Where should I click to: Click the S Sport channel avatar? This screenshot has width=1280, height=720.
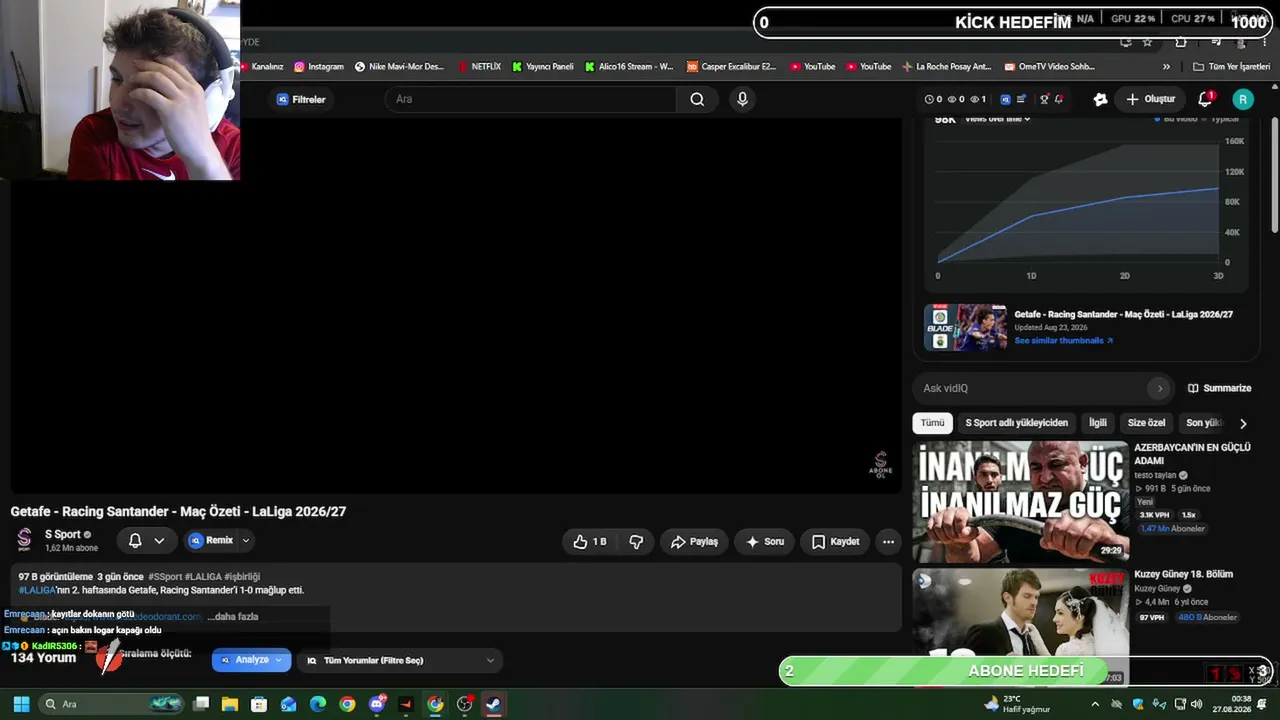(24, 540)
